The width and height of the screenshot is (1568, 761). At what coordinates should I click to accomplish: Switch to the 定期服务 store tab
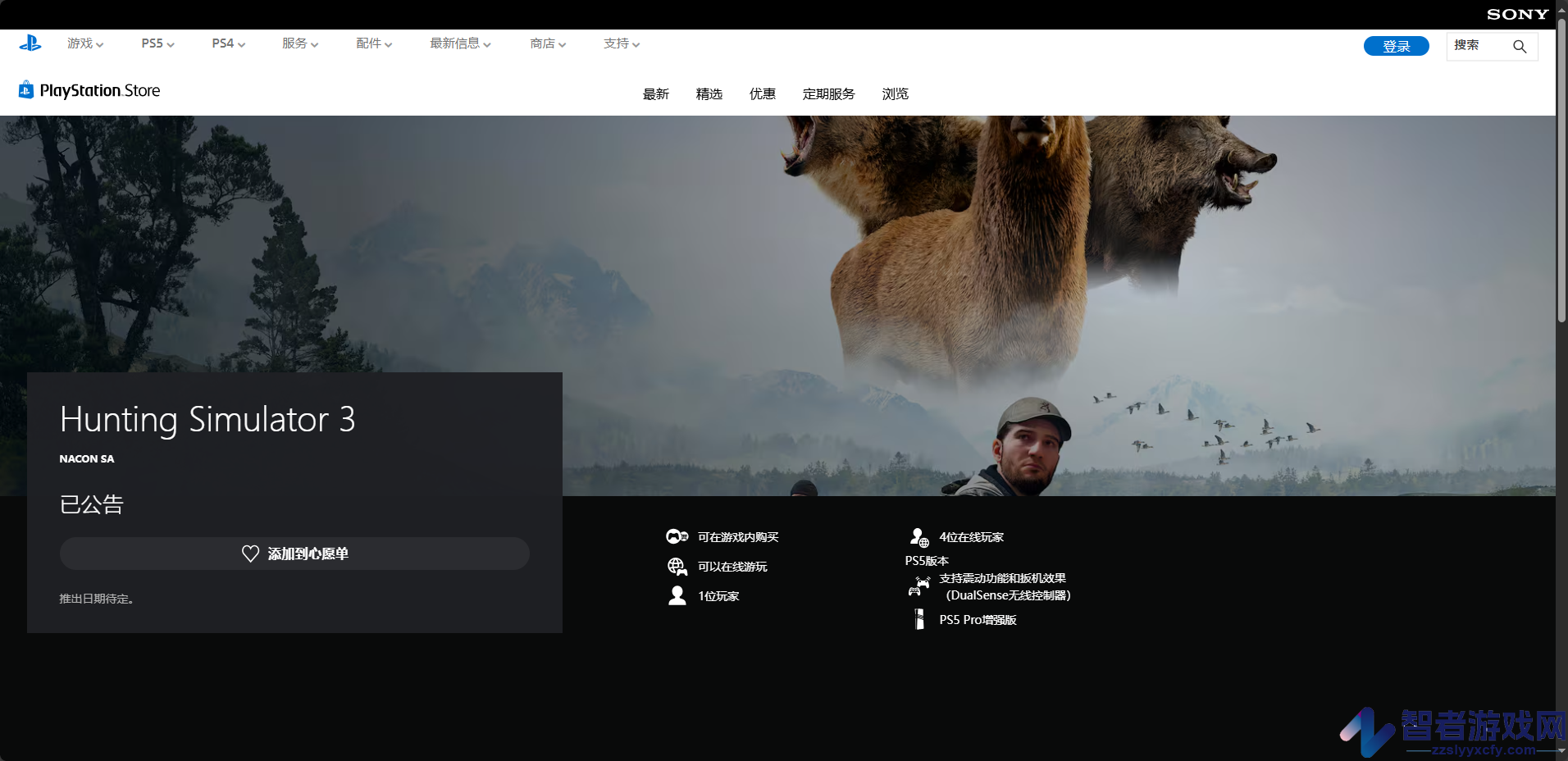pos(829,94)
